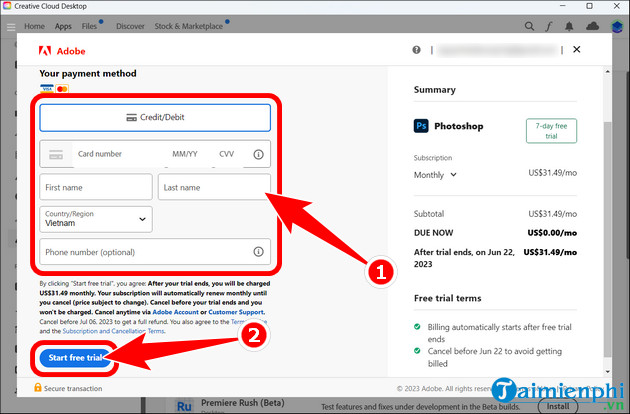Click the Card number field
Image resolution: width=630 pixels, height=414 pixels.
(x=119, y=154)
